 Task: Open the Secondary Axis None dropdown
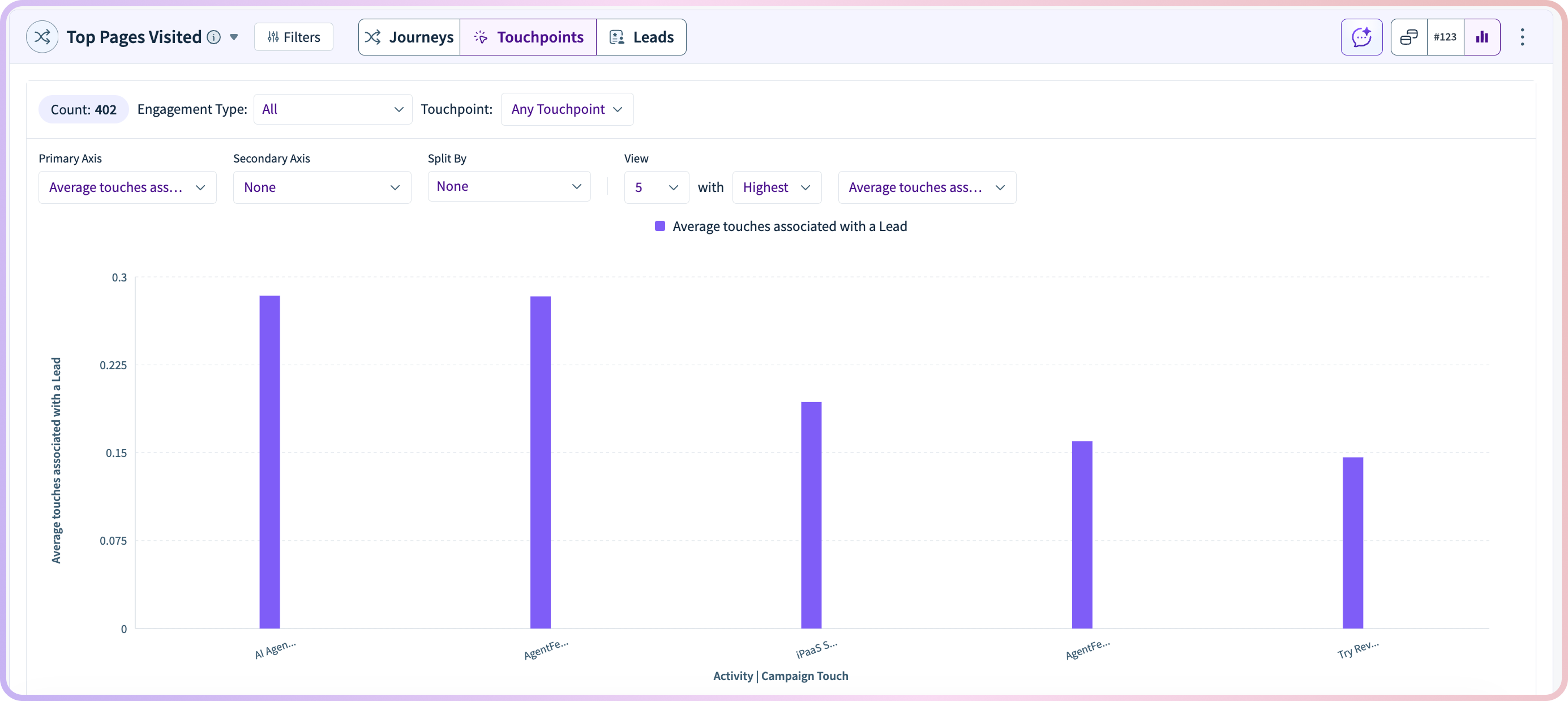pyautogui.click(x=322, y=187)
